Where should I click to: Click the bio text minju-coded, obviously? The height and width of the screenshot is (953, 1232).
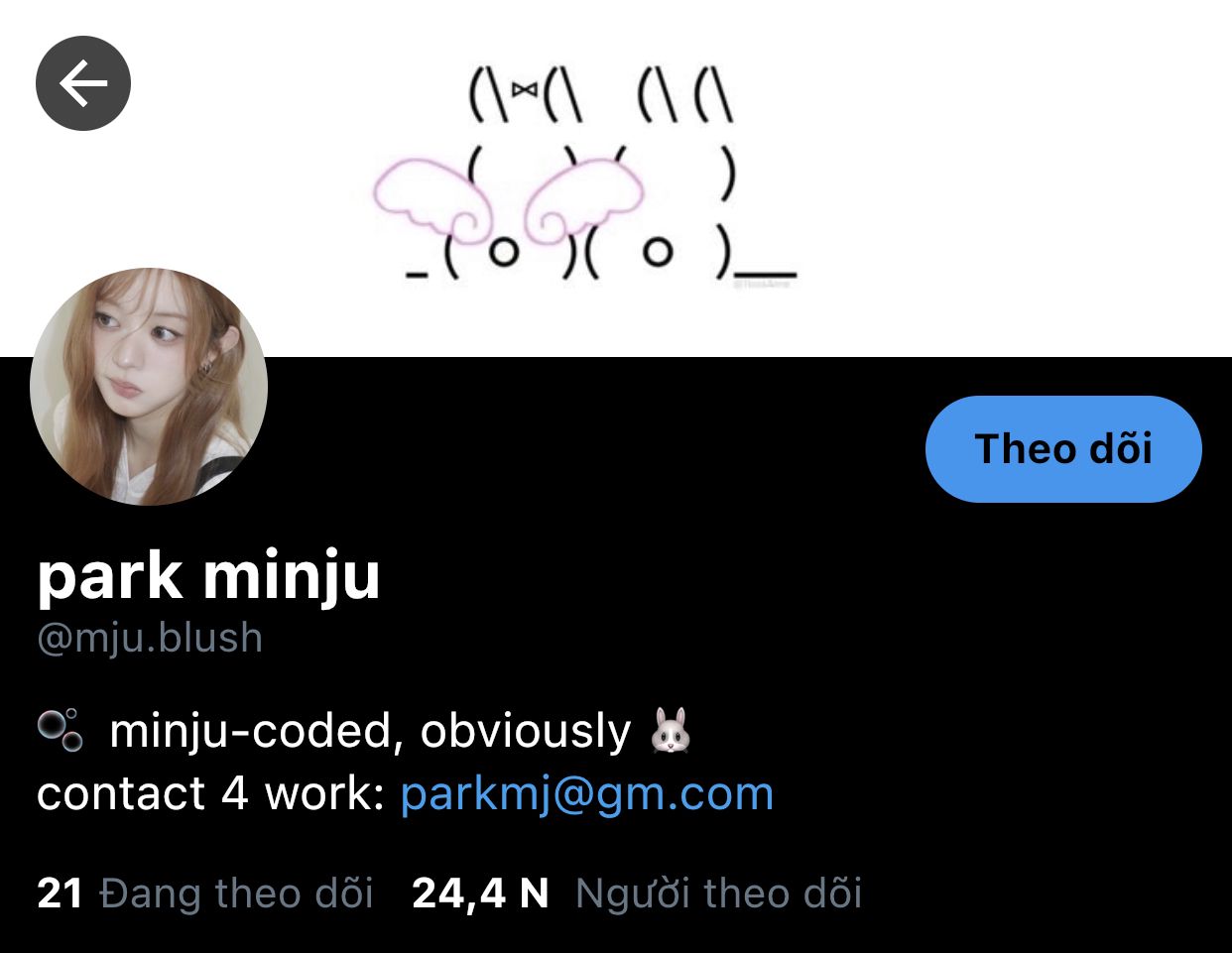coord(370,731)
